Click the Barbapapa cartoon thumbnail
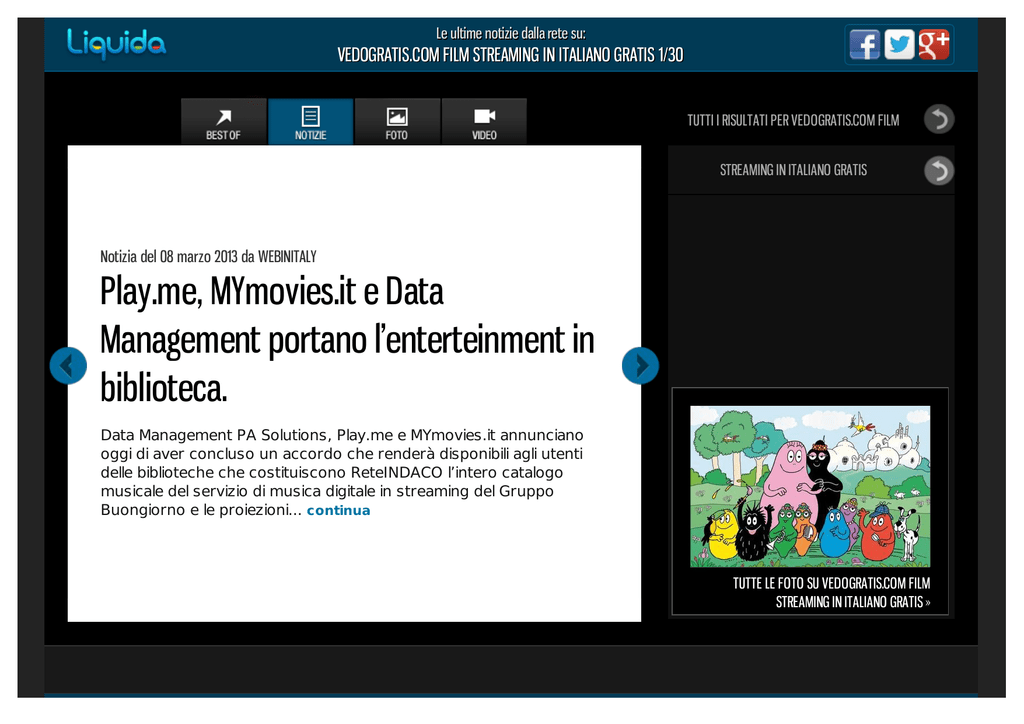This screenshot has height=724, width=1024. click(x=810, y=486)
